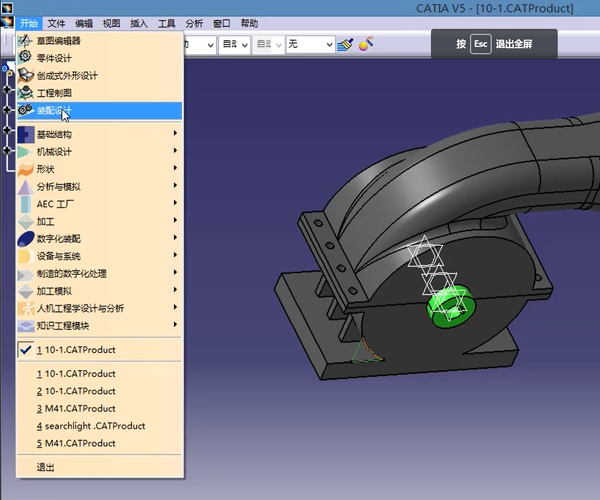Expand the first plus node in specification tree

click(x=7, y=90)
